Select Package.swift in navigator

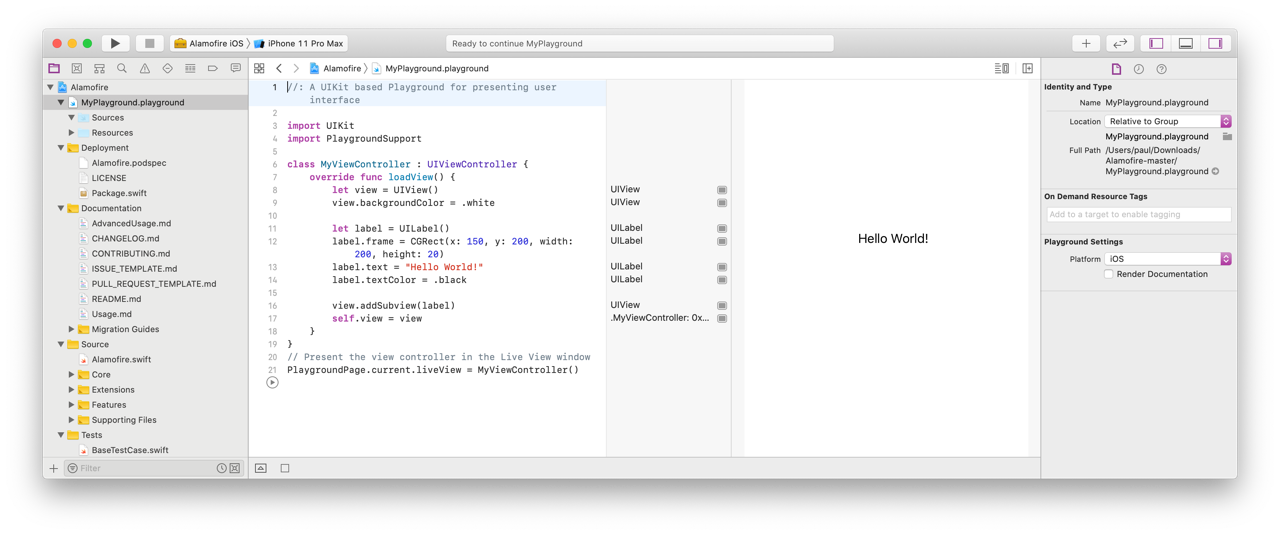(x=119, y=193)
